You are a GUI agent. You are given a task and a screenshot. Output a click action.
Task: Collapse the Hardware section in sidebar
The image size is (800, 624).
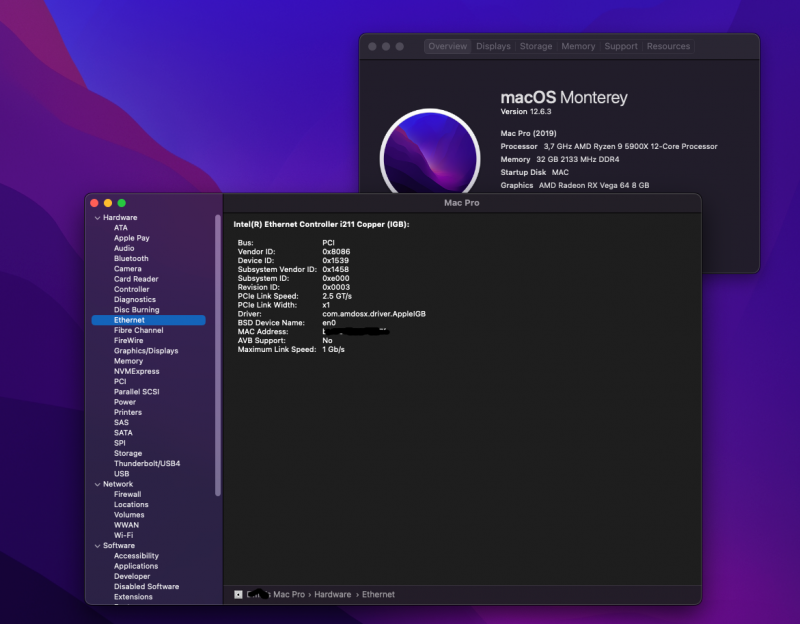(97, 217)
